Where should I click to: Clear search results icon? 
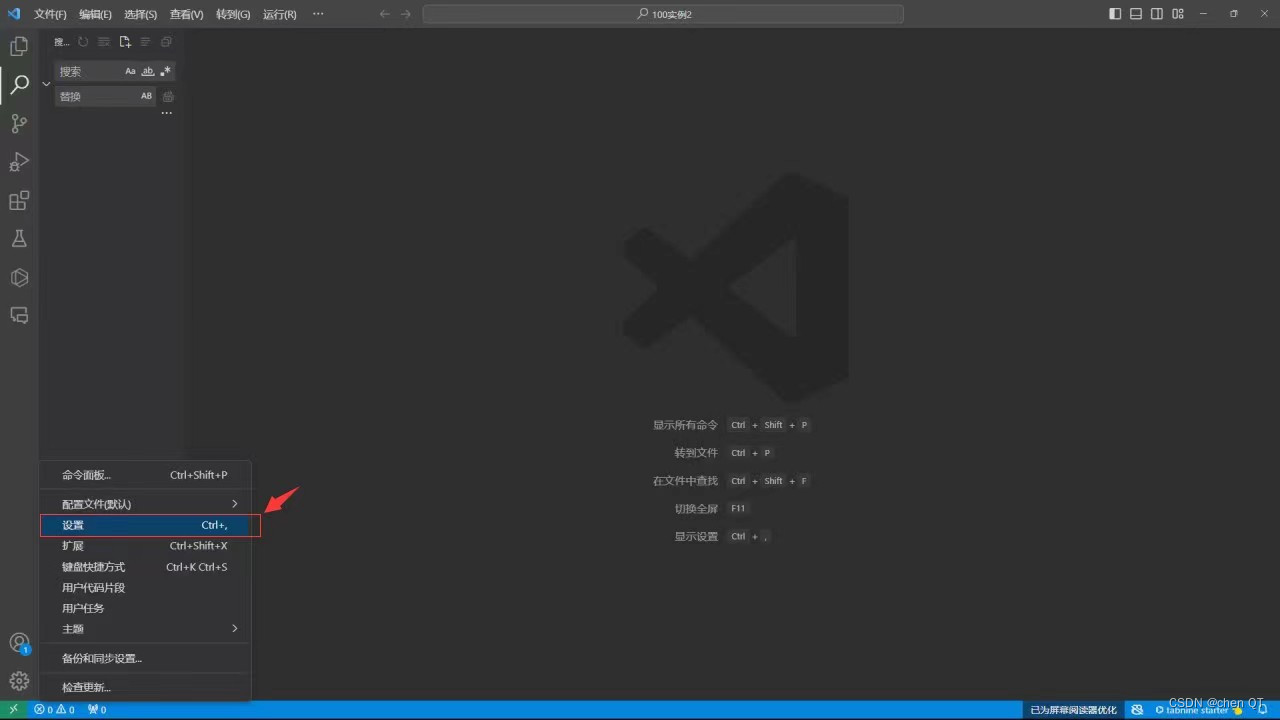point(104,42)
